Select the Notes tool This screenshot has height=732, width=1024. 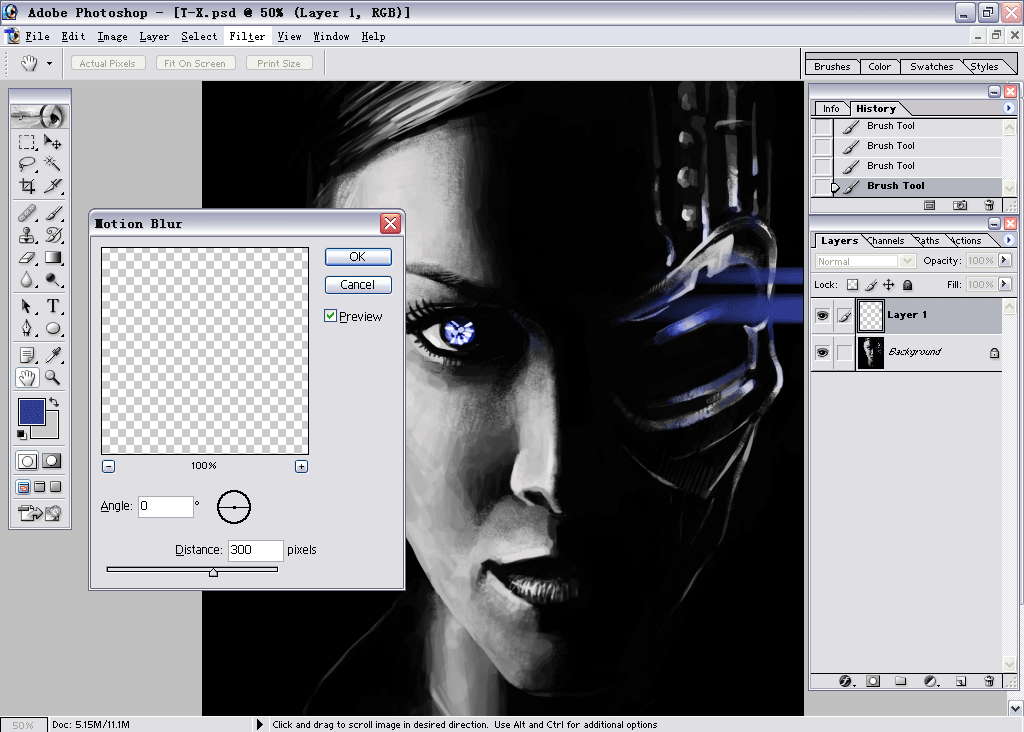pyautogui.click(x=27, y=355)
